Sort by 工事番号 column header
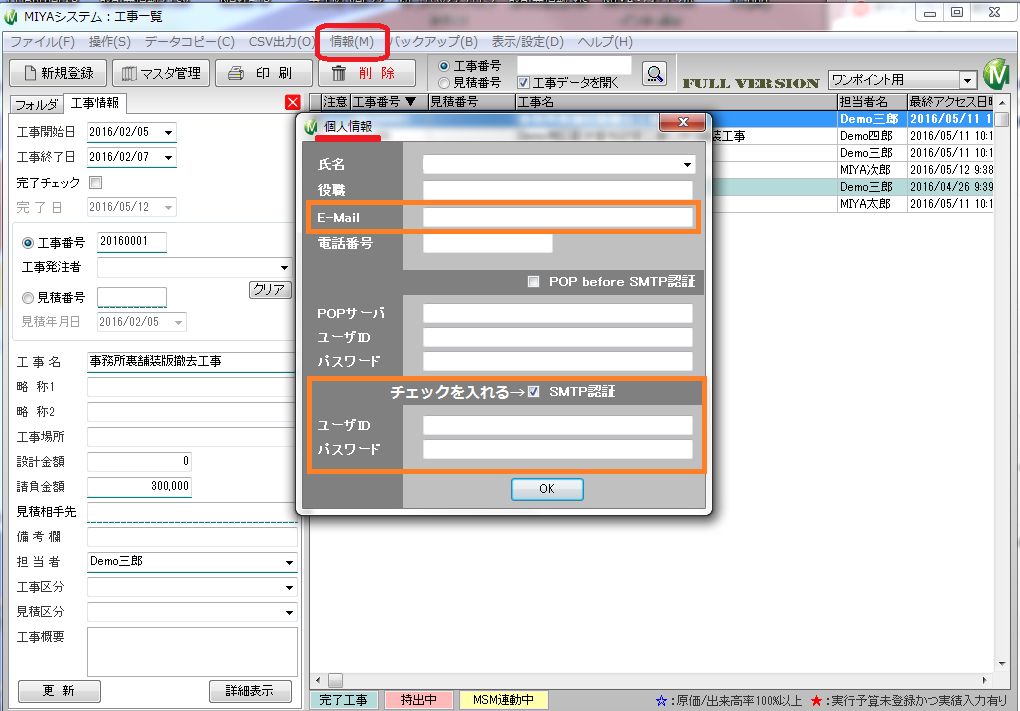Screen dimensions: 1020x711 pos(389,102)
